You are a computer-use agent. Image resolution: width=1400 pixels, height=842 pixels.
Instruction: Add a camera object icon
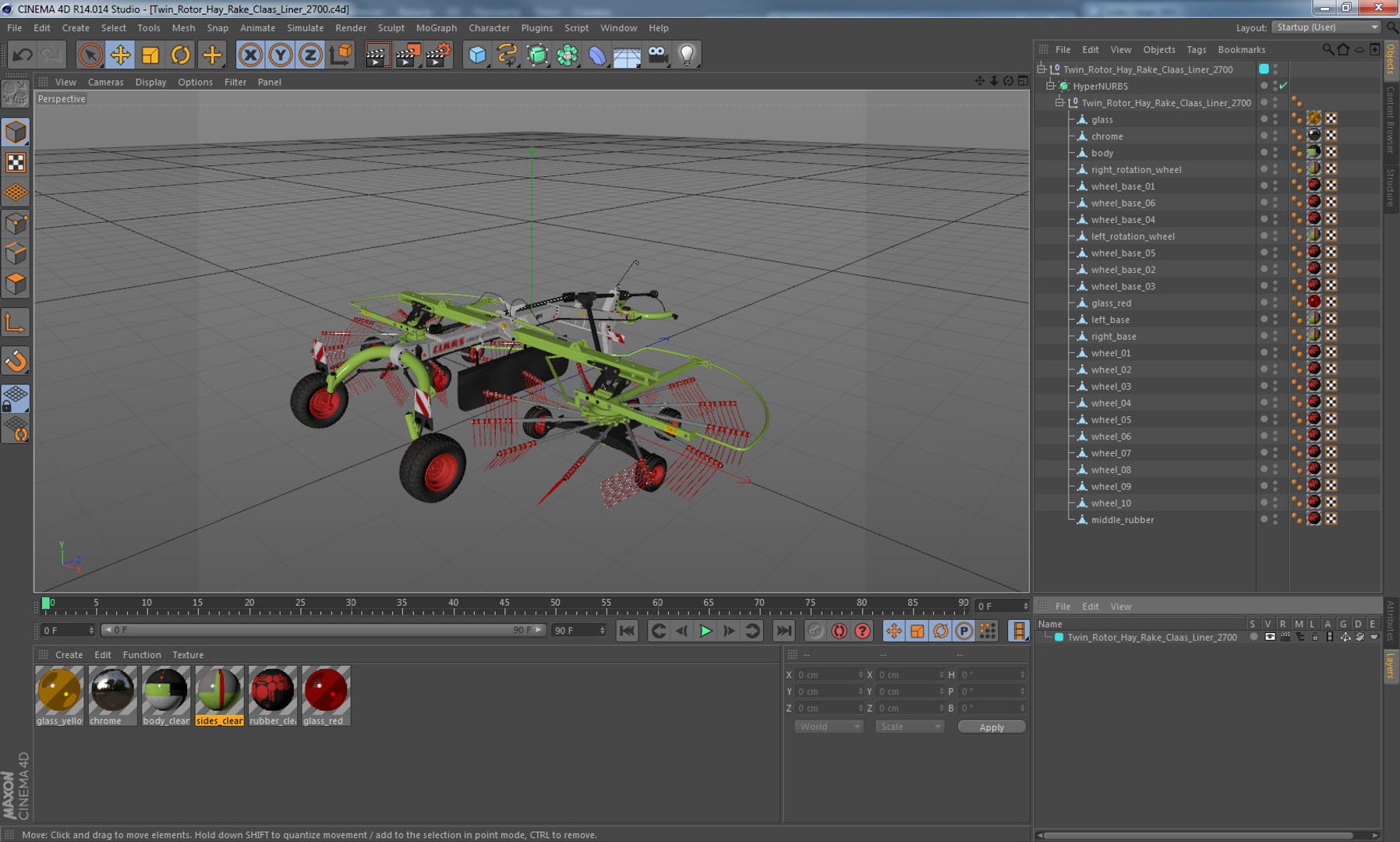point(658,55)
